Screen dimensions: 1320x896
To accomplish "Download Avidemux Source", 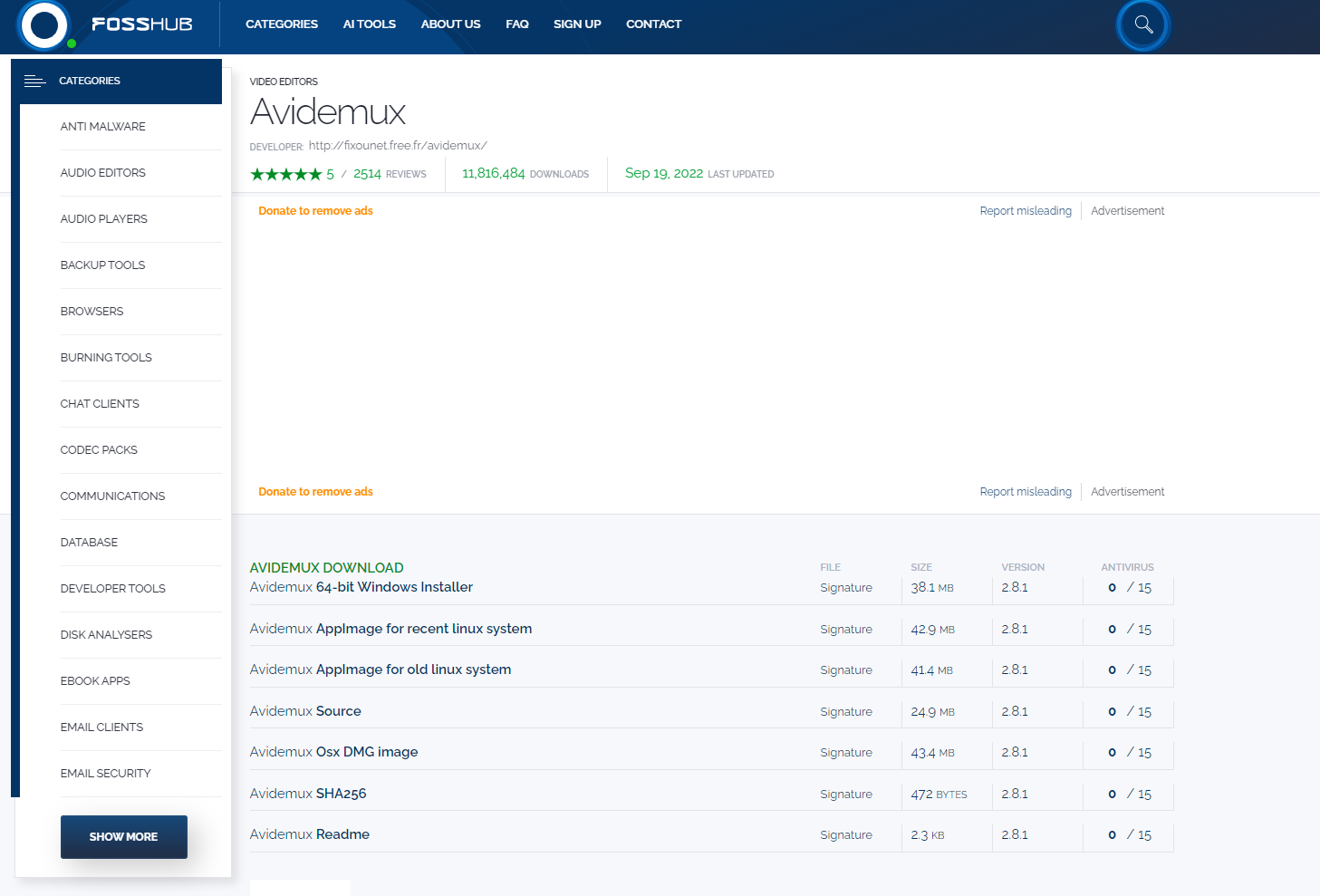I will tap(305, 711).
